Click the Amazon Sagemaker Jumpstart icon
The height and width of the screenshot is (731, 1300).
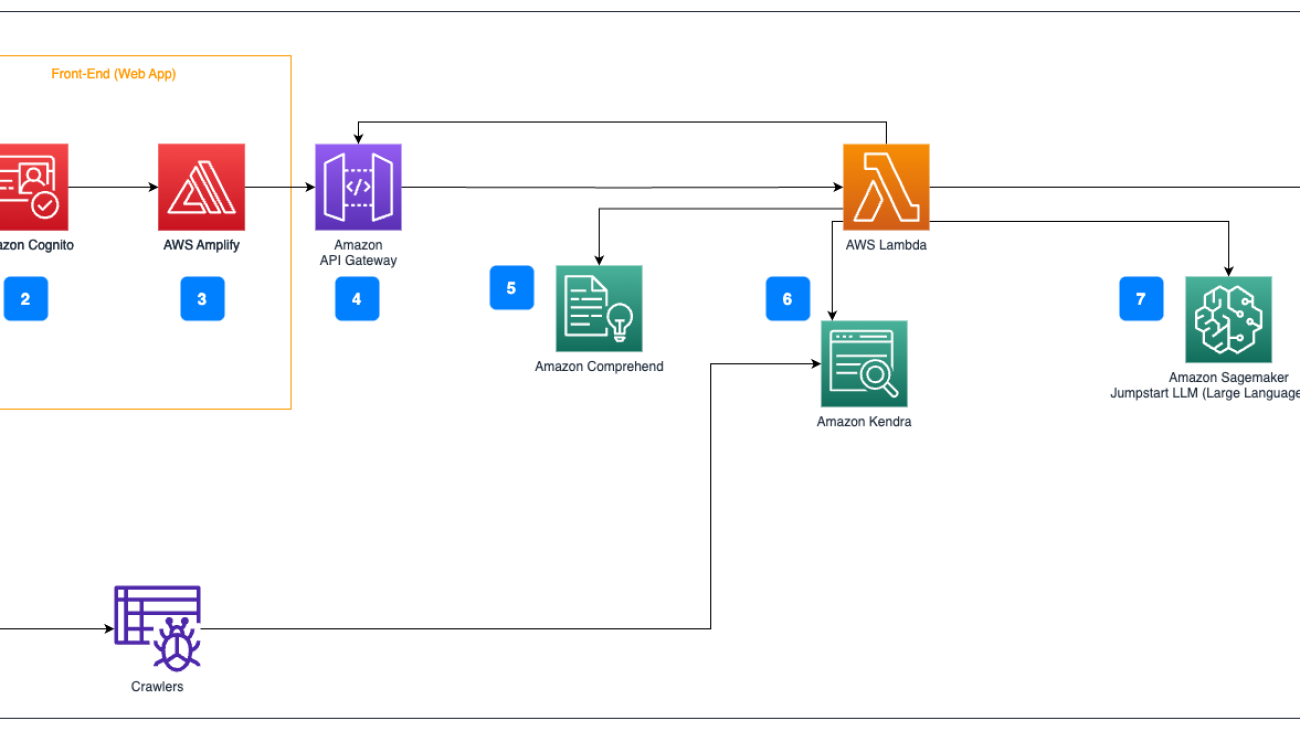(1228, 320)
